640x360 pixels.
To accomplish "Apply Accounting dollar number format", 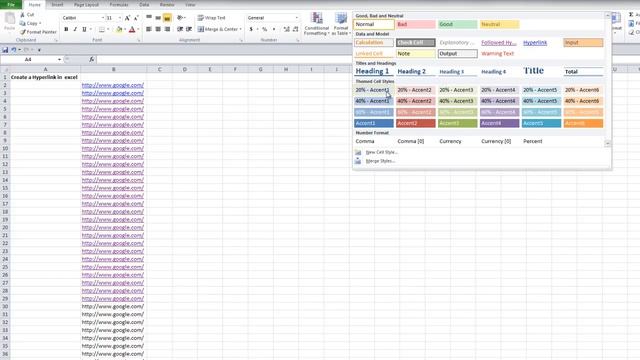I will [251, 29].
